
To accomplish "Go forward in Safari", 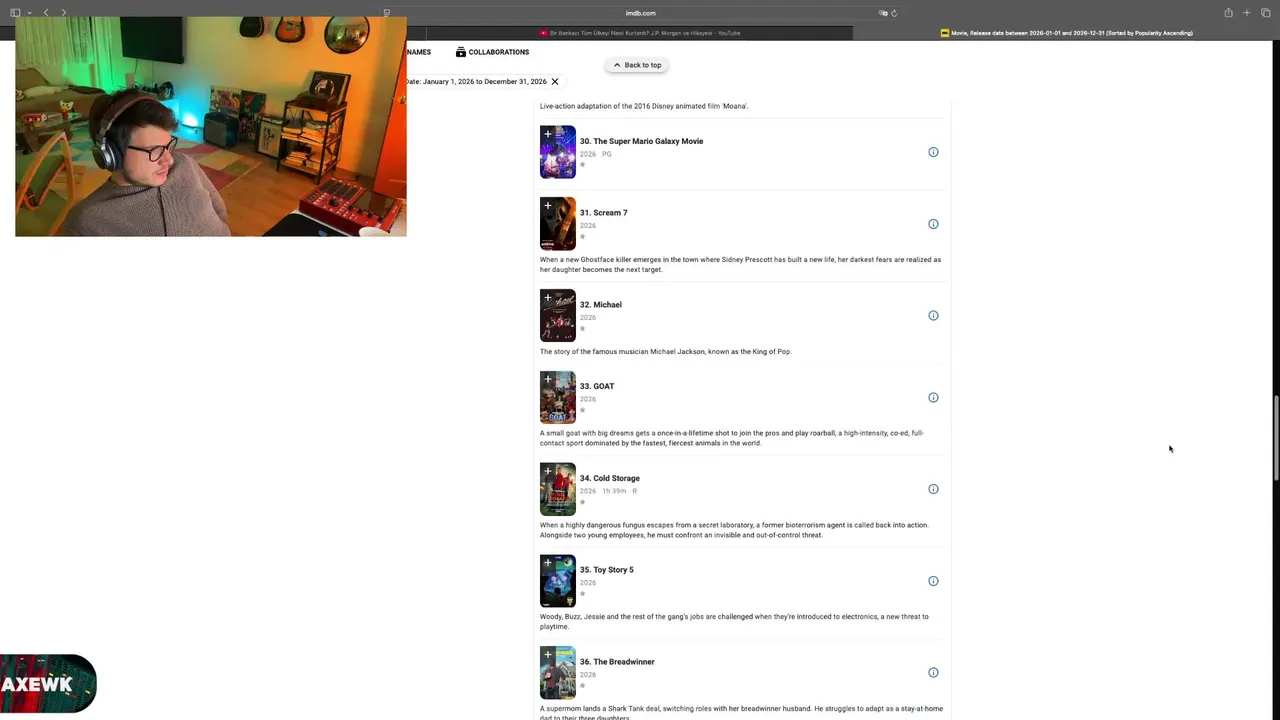I will (63, 13).
